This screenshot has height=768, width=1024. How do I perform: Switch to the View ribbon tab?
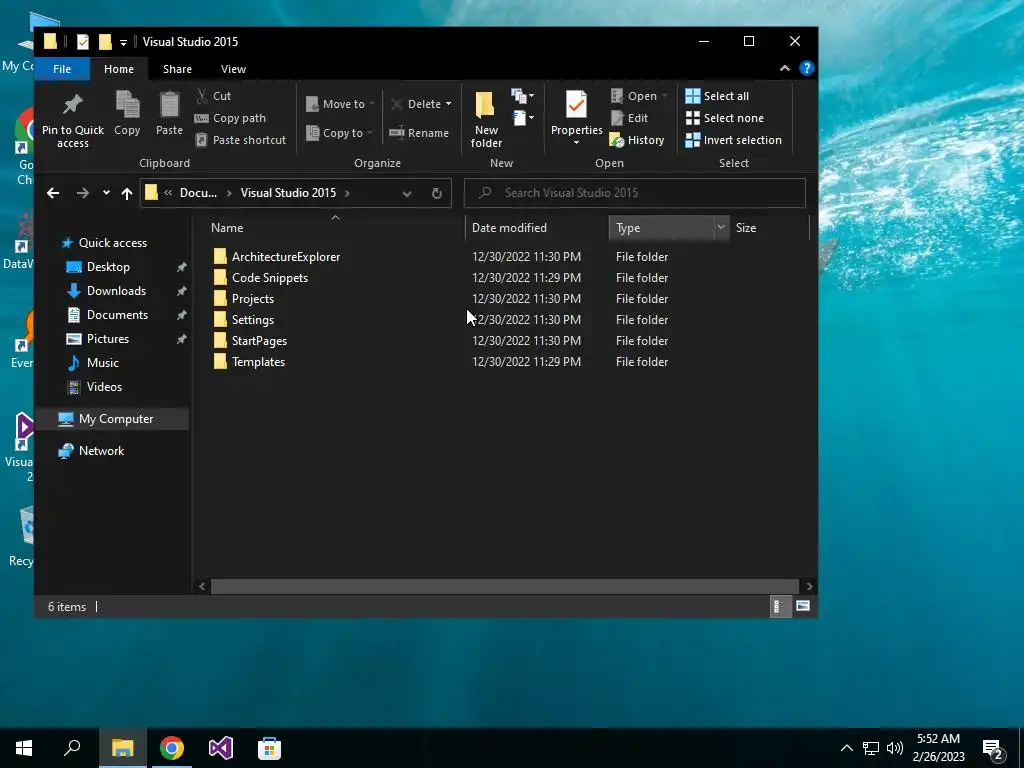(x=233, y=69)
